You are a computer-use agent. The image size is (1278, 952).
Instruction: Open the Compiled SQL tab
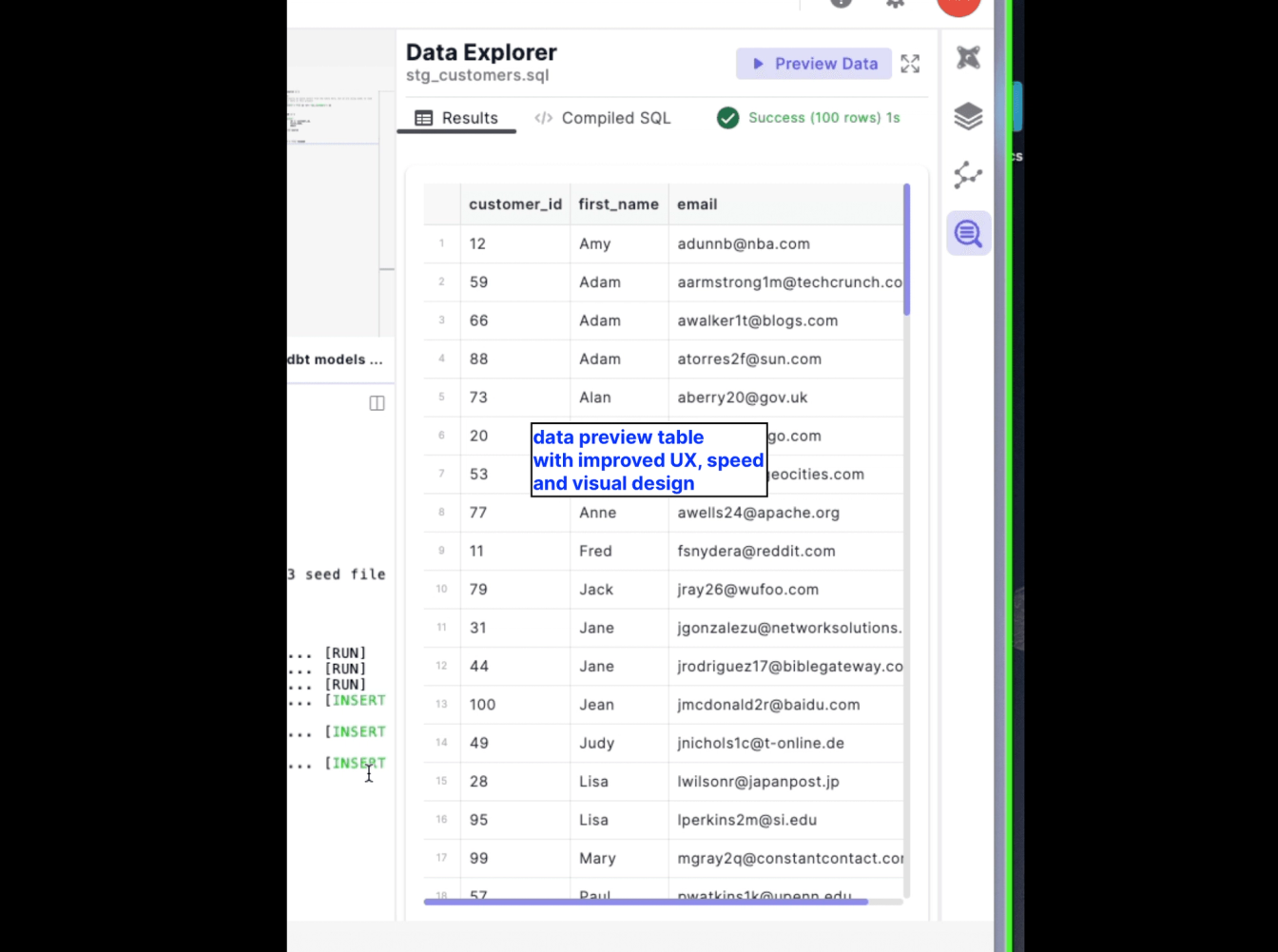pyautogui.click(x=603, y=118)
